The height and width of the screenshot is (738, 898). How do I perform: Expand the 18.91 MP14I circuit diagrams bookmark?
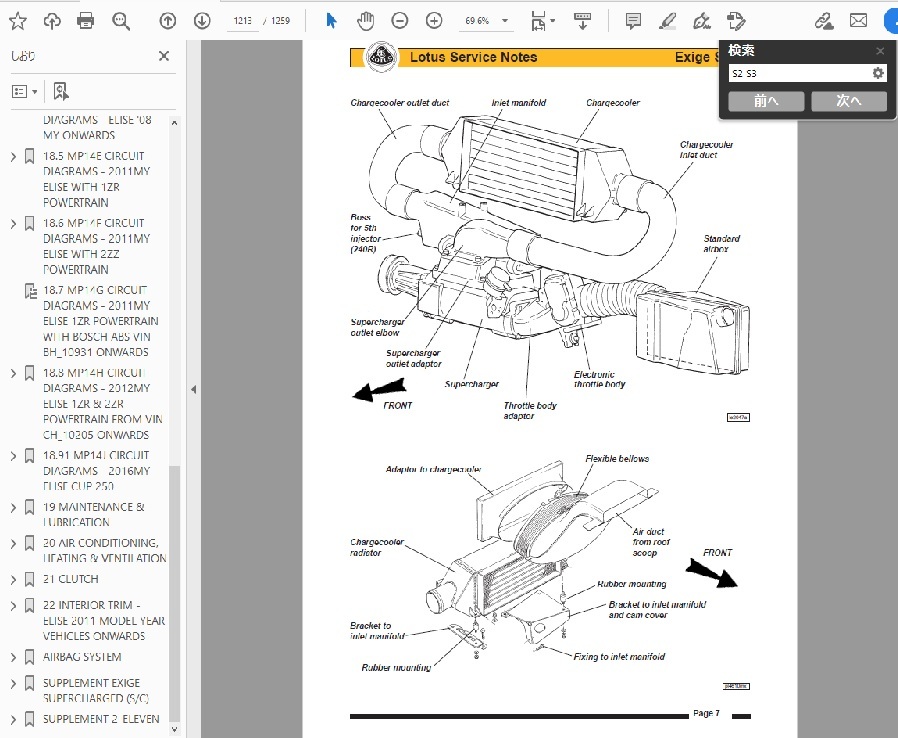[14, 456]
